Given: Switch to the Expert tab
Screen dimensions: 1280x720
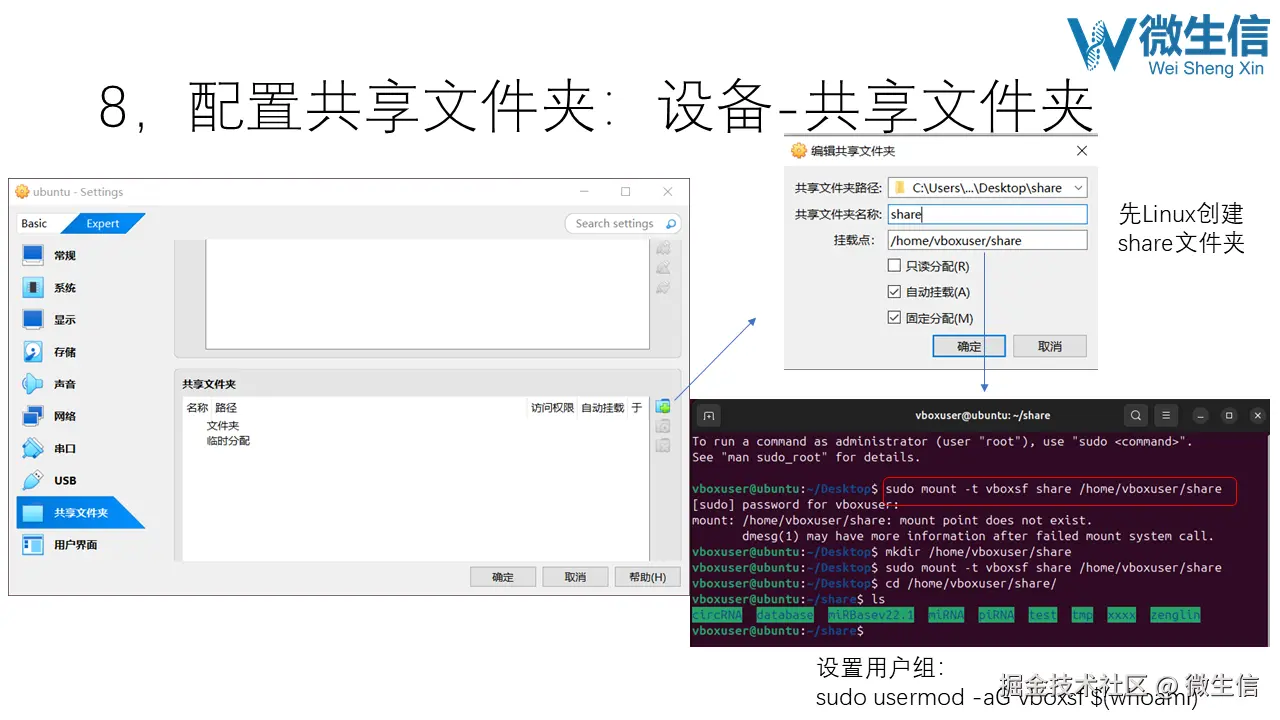Looking at the screenshot, I should click(103, 223).
